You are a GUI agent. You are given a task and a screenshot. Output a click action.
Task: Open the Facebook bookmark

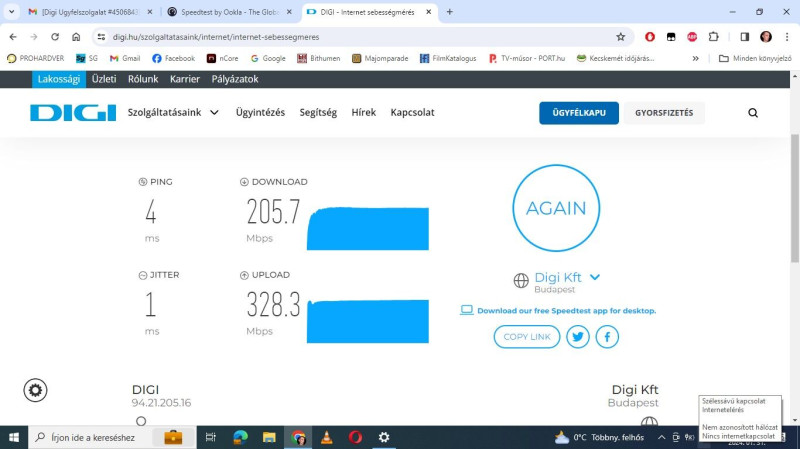173,59
